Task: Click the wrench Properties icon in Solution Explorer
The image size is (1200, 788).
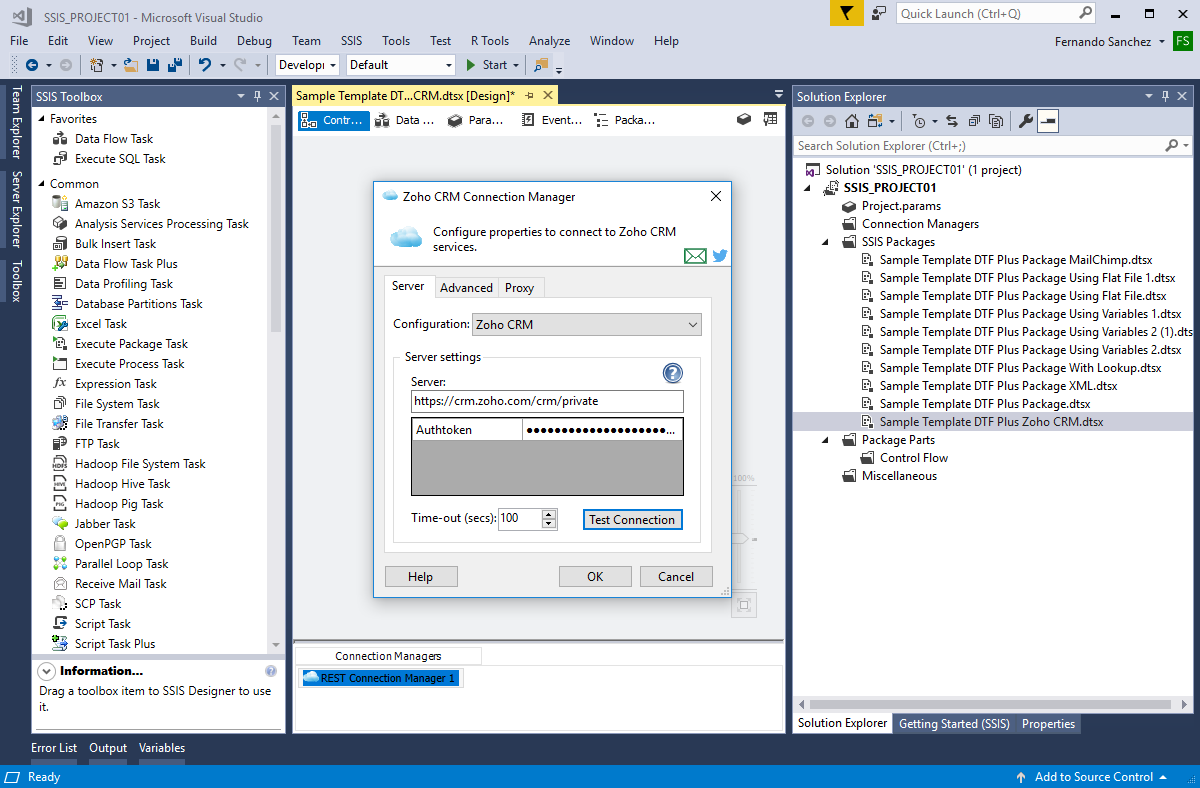Action: point(1025,121)
